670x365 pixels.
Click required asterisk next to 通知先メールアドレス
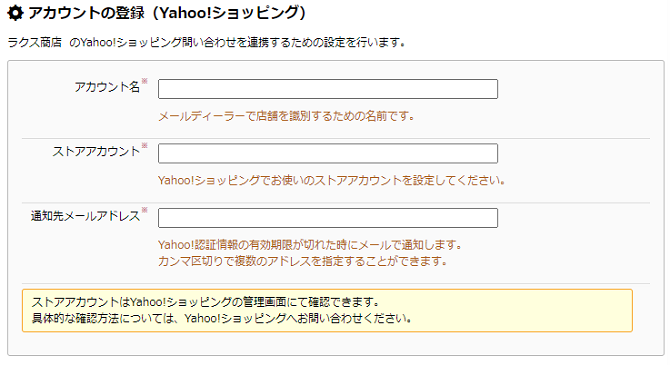[144, 210]
